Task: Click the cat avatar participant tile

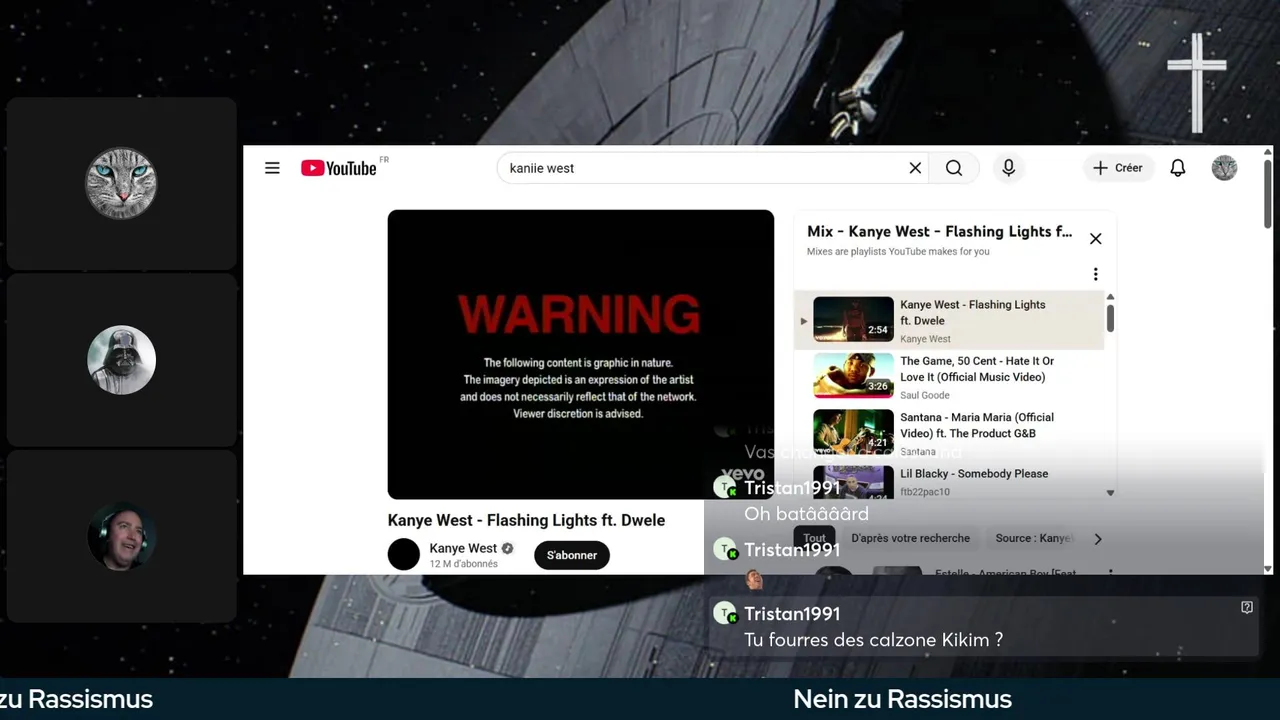Action: pyautogui.click(x=121, y=183)
